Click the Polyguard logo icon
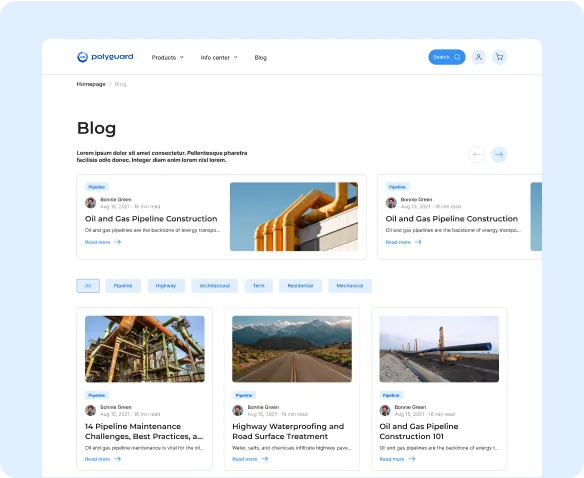The width and height of the screenshot is (584, 478). point(82,57)
